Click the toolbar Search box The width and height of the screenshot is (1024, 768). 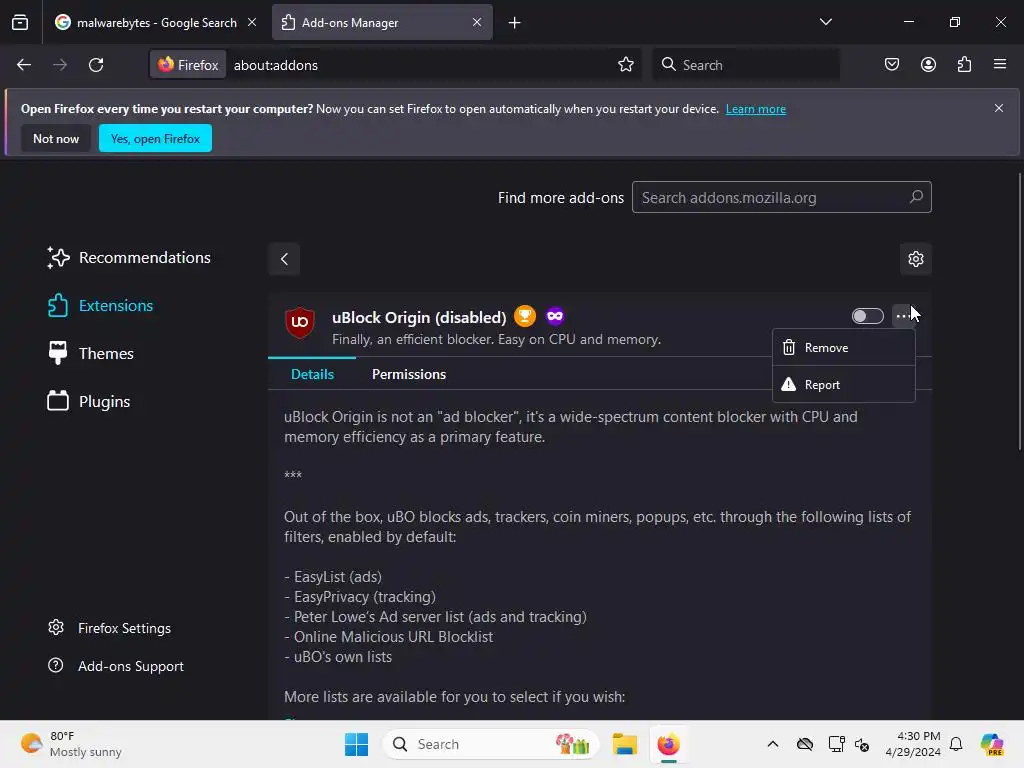point(746,65)
